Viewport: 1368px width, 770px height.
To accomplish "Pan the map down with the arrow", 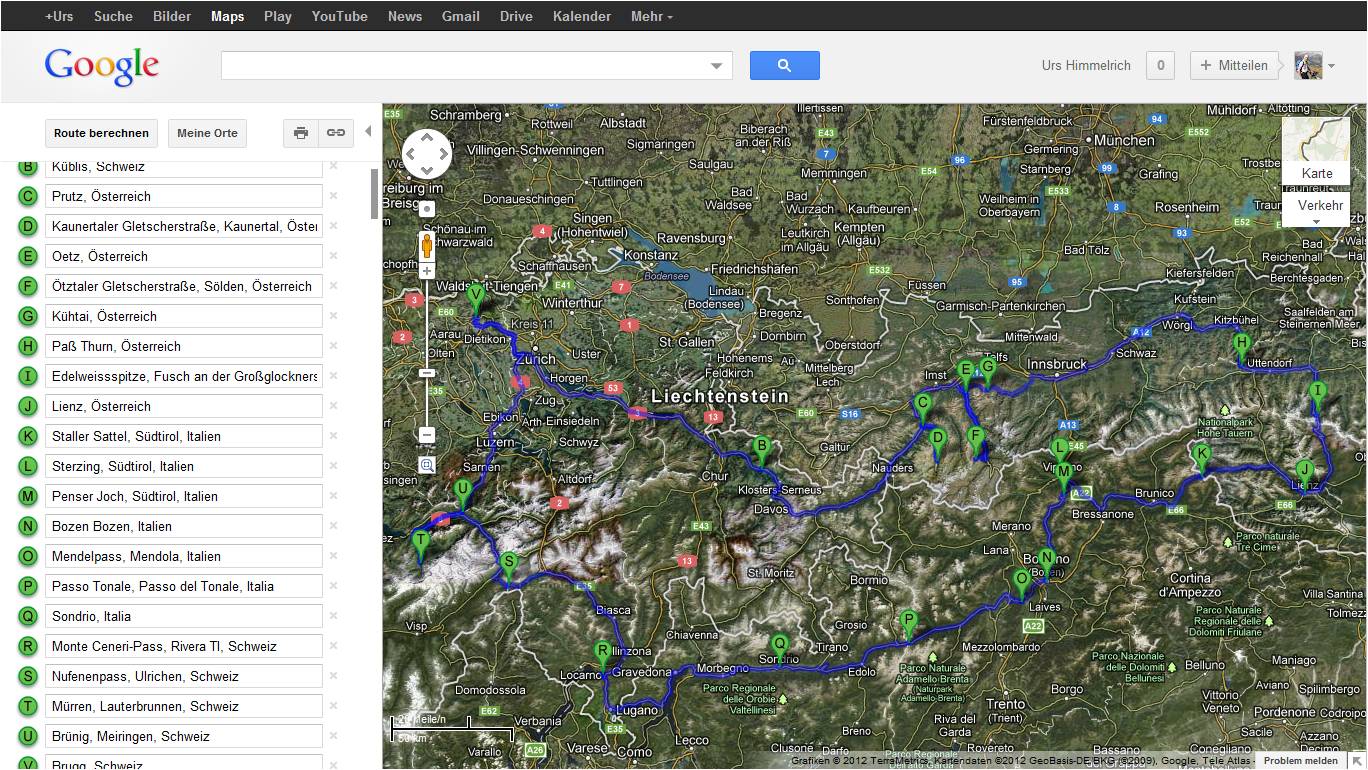I will (x=427, y=171).
